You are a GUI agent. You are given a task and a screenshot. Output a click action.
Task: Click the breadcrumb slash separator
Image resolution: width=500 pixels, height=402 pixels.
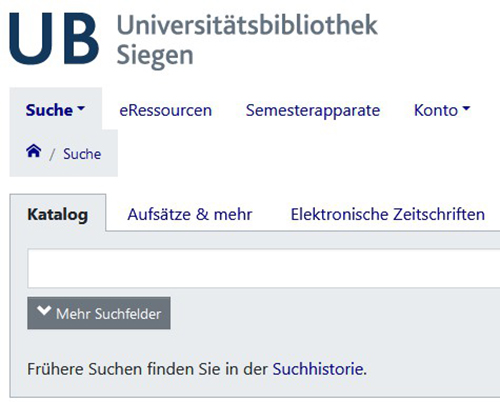point(52,155)
